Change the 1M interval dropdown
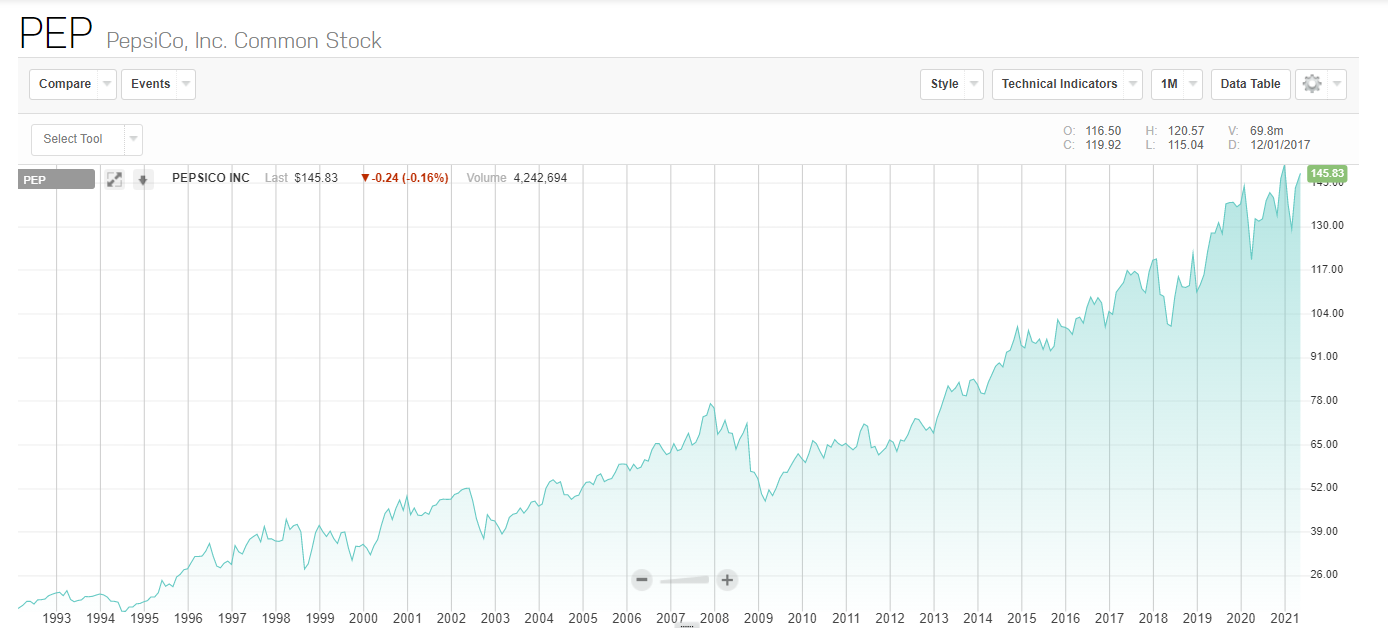The width and height of the screenshot is (1388, 628). point(1176,84)
